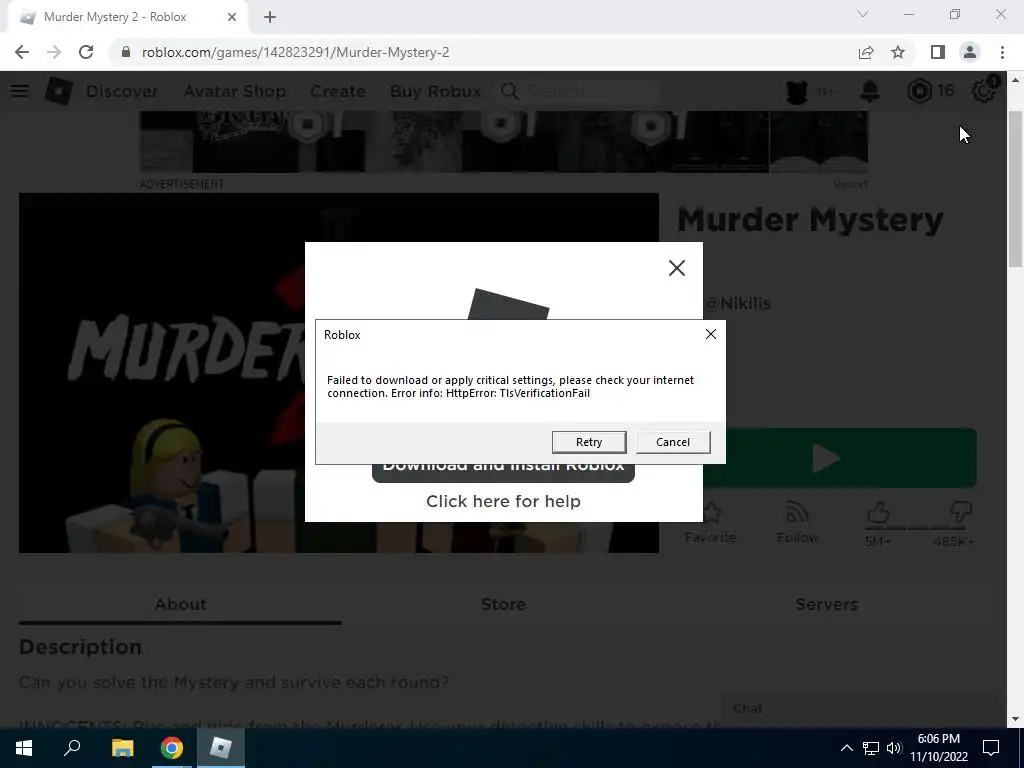The height and width of the screenshot is (768, 1024).
Task: Click the page vertical scrollbar thumb
Action: point(1015,189)
